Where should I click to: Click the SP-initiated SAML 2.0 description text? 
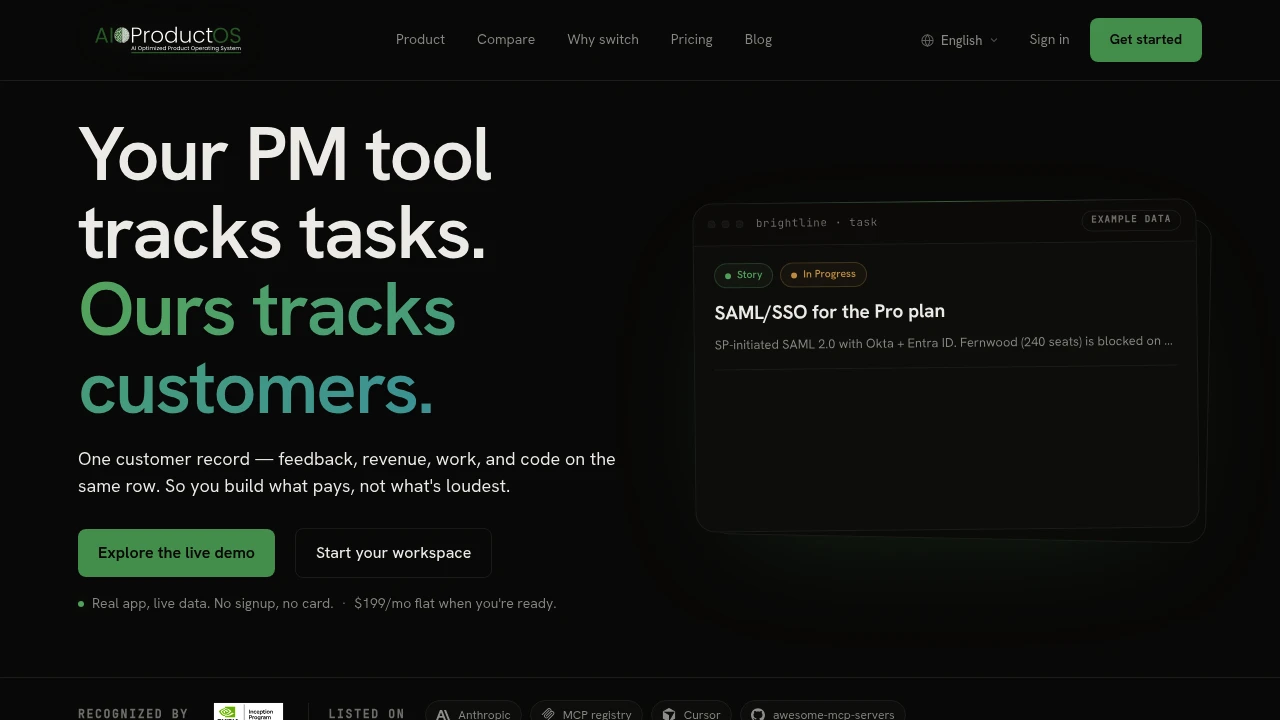pos(943,342)
